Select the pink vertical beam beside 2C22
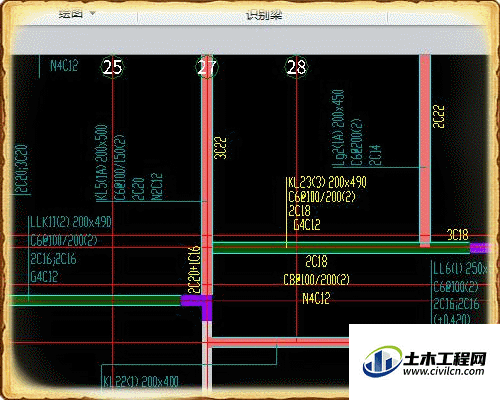The image size is (500, 400). click(425, 151)
